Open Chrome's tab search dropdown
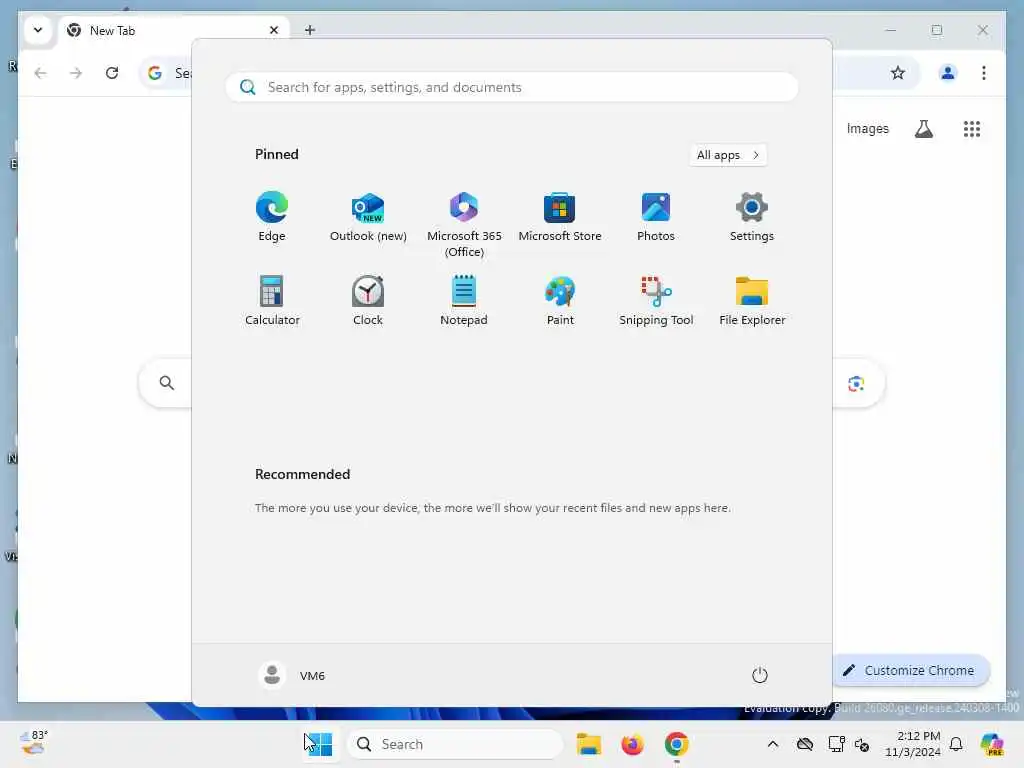The height and width of the screenshot is (768, 1024). coord(38,30)
